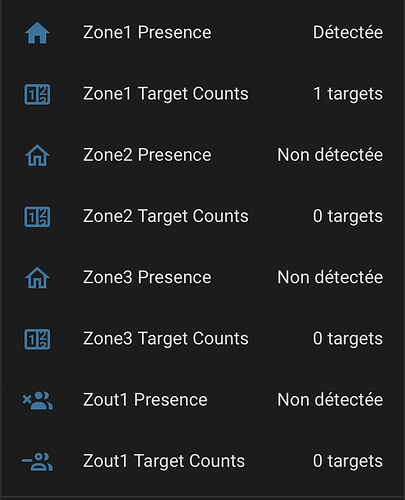Screen dimensions: 405x500
Task: Click the outlined home icon for Zone2 Presence
Action: coord(37,155)
